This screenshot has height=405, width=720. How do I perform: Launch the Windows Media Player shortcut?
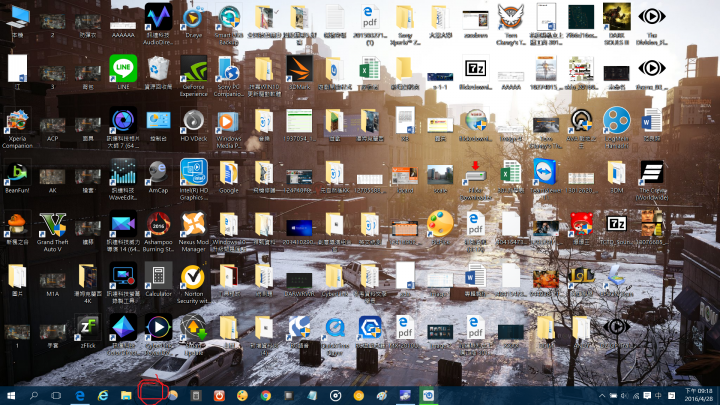click(228, 129)
